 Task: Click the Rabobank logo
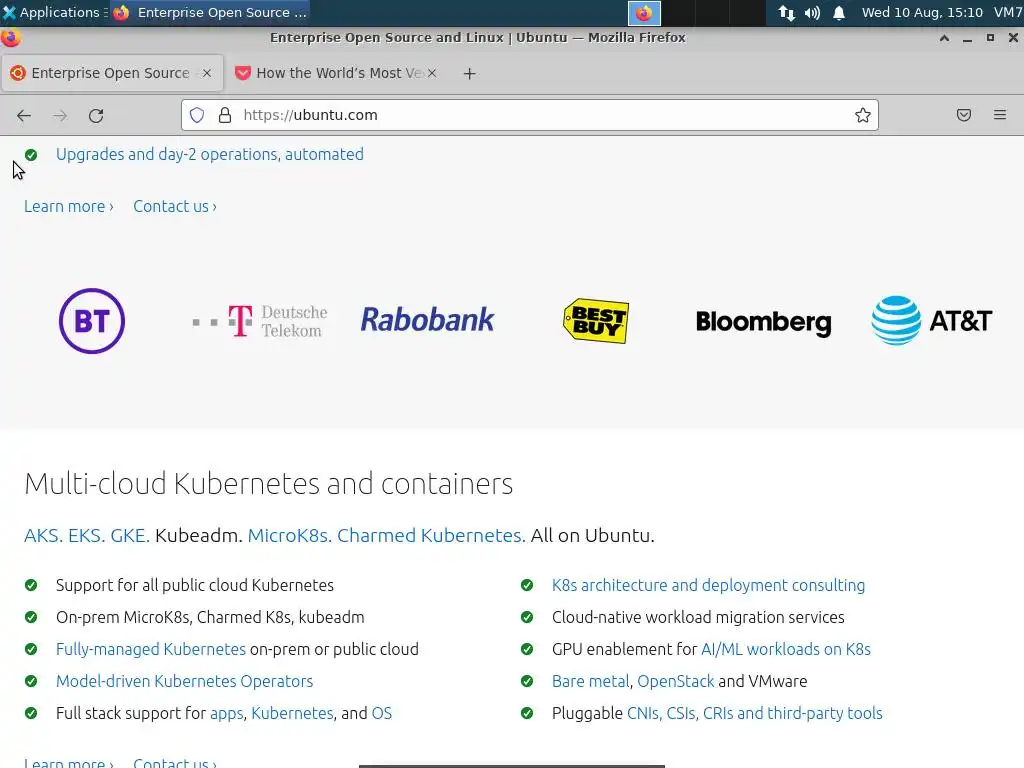[428, 319]
